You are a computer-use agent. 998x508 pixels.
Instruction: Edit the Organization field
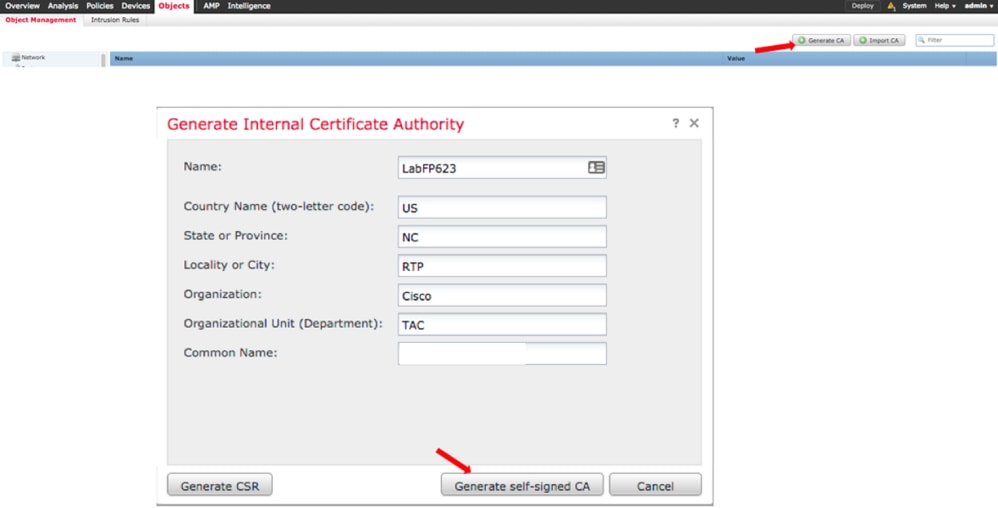[502, 295]
